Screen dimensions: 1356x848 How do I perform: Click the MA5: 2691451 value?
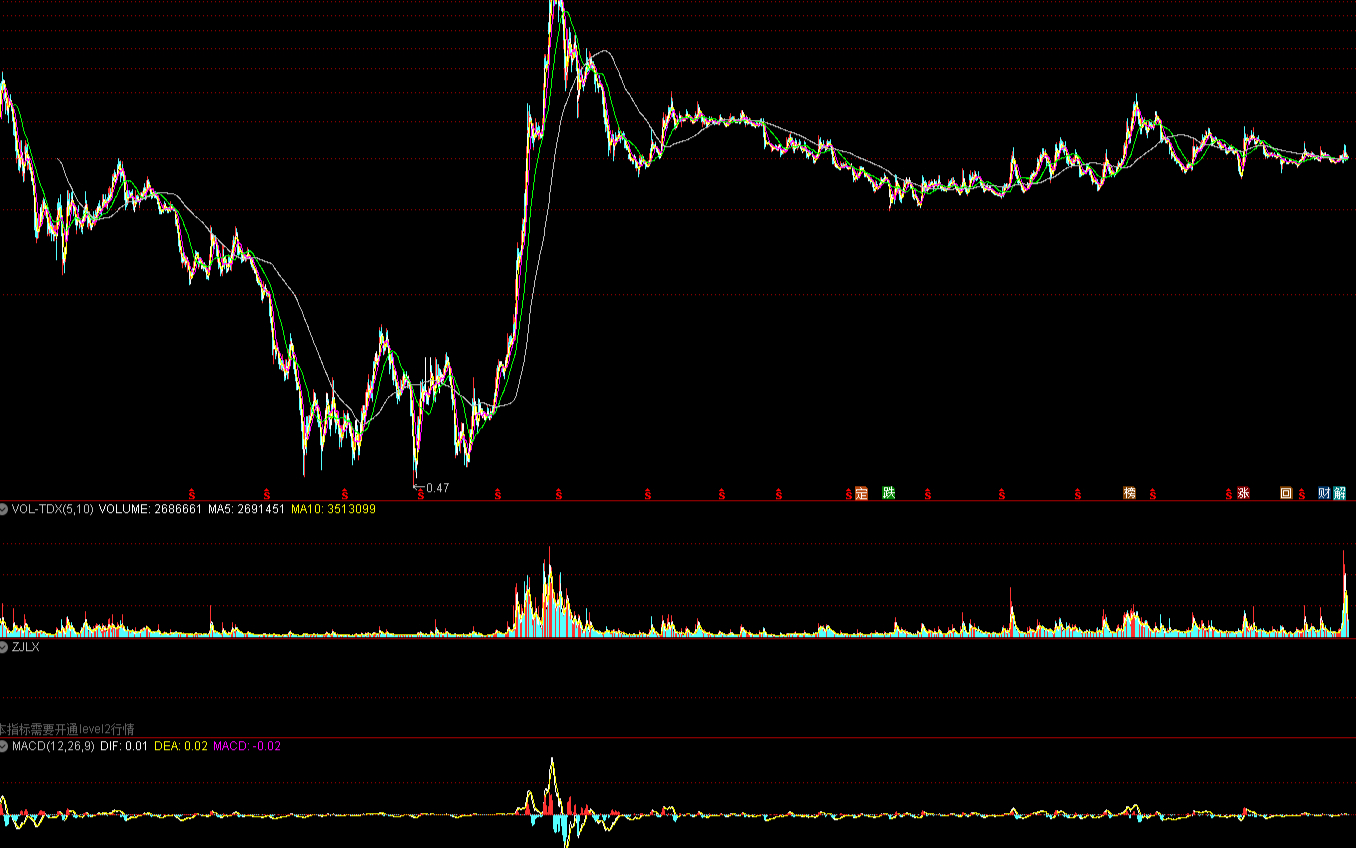pyautogui.click(x=246, y=509)
